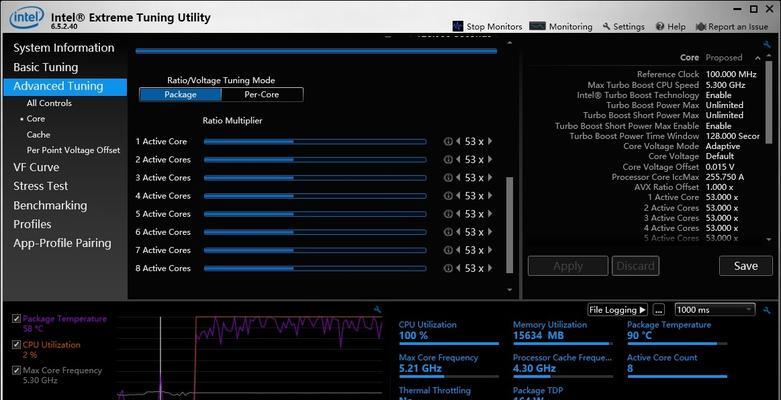This screenshot has height=400, width=781.
Task: Show info icon for 5 Active Cores
Action: tap(448, 214)
